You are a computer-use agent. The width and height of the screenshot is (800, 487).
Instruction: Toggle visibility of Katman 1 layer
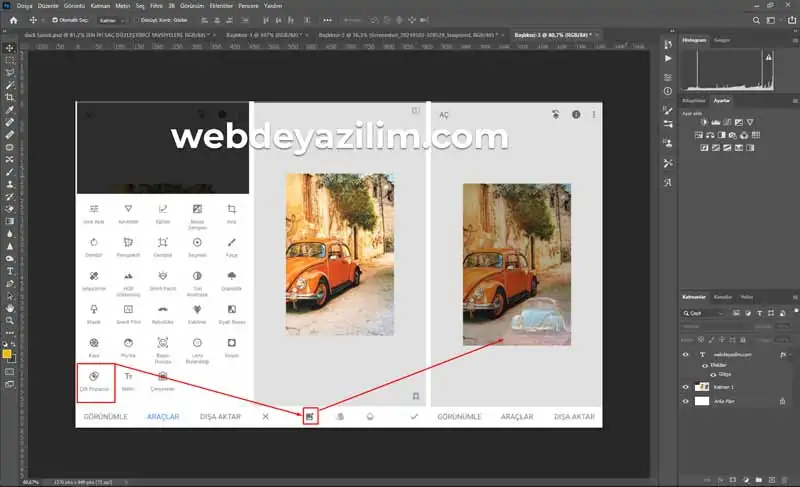click(x=685, y=387)
